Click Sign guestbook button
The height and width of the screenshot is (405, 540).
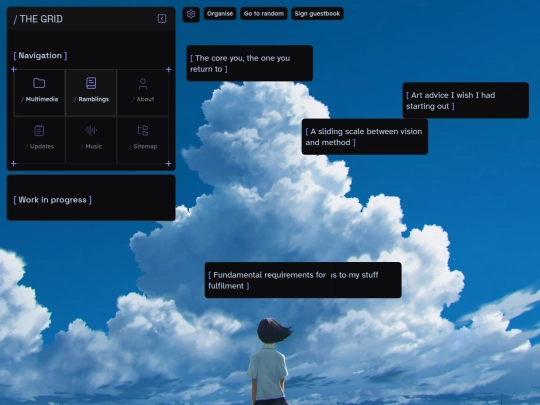tap(317, 14)
